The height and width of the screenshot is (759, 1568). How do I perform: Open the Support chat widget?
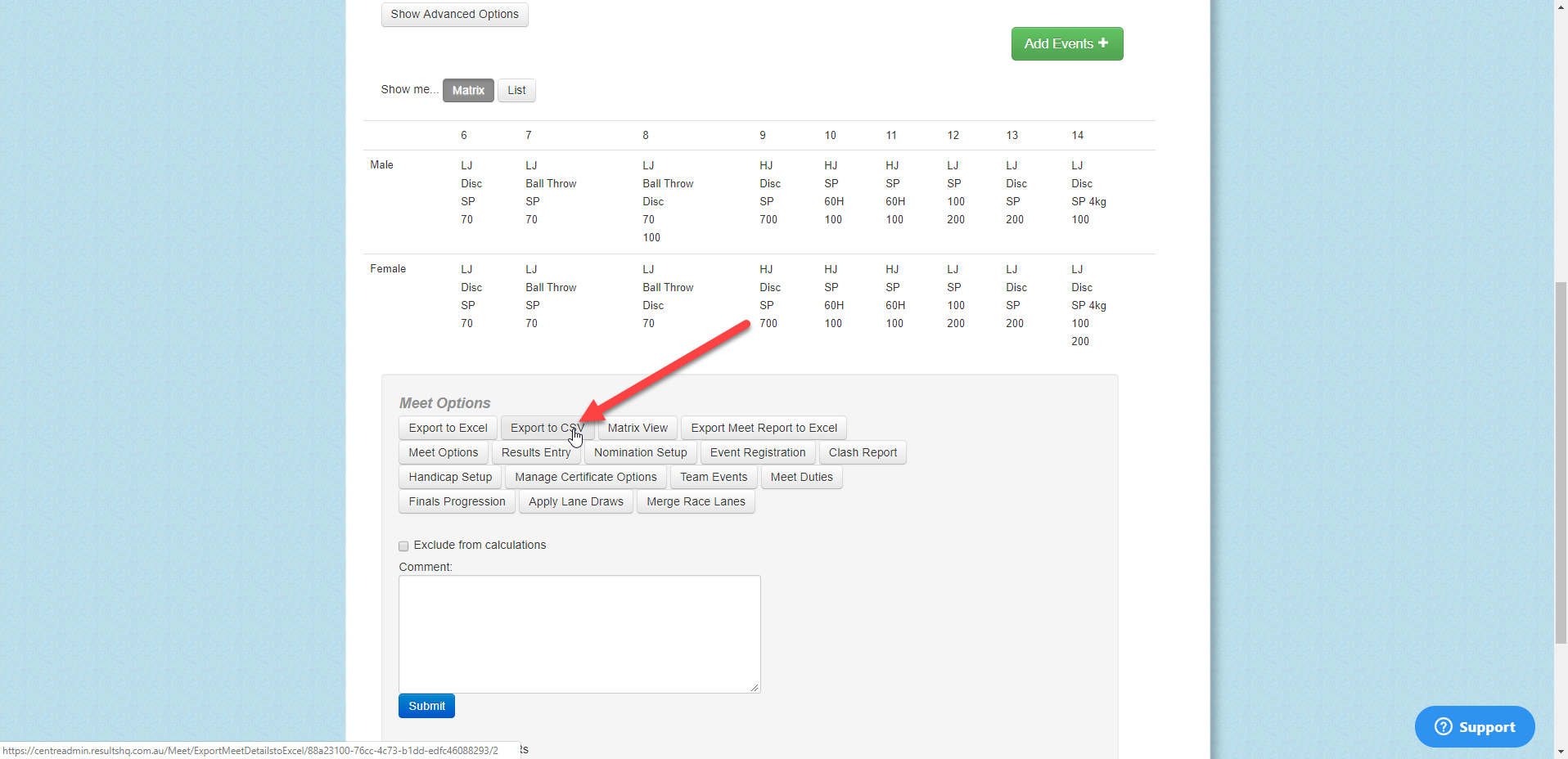tap(1475, 726)
